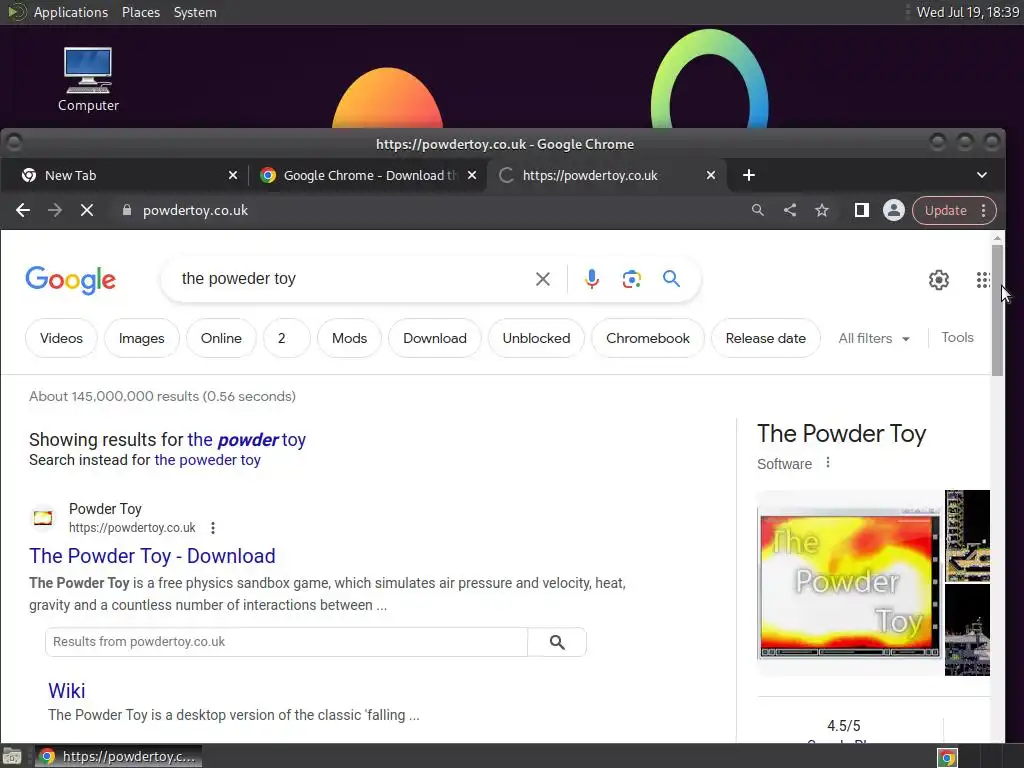Search by image with Google Lens icon
Image resolution: width=1024 pixels, height=768 pixels.
coord(632,280)
